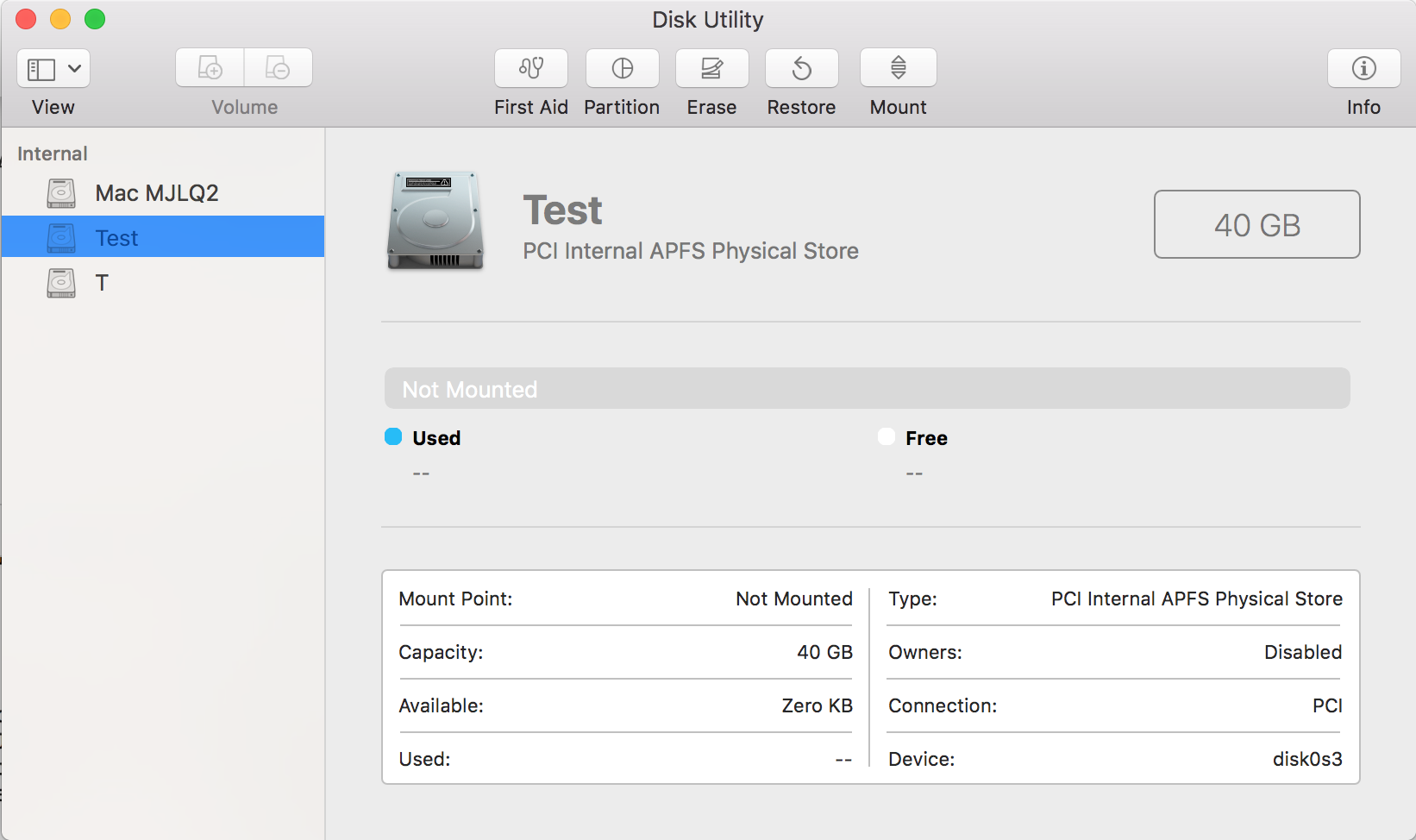Viewport: 1416px width, 840px height.
Task: Click the Internal section header
Action: pyautogui.click(x=53, y=154)
